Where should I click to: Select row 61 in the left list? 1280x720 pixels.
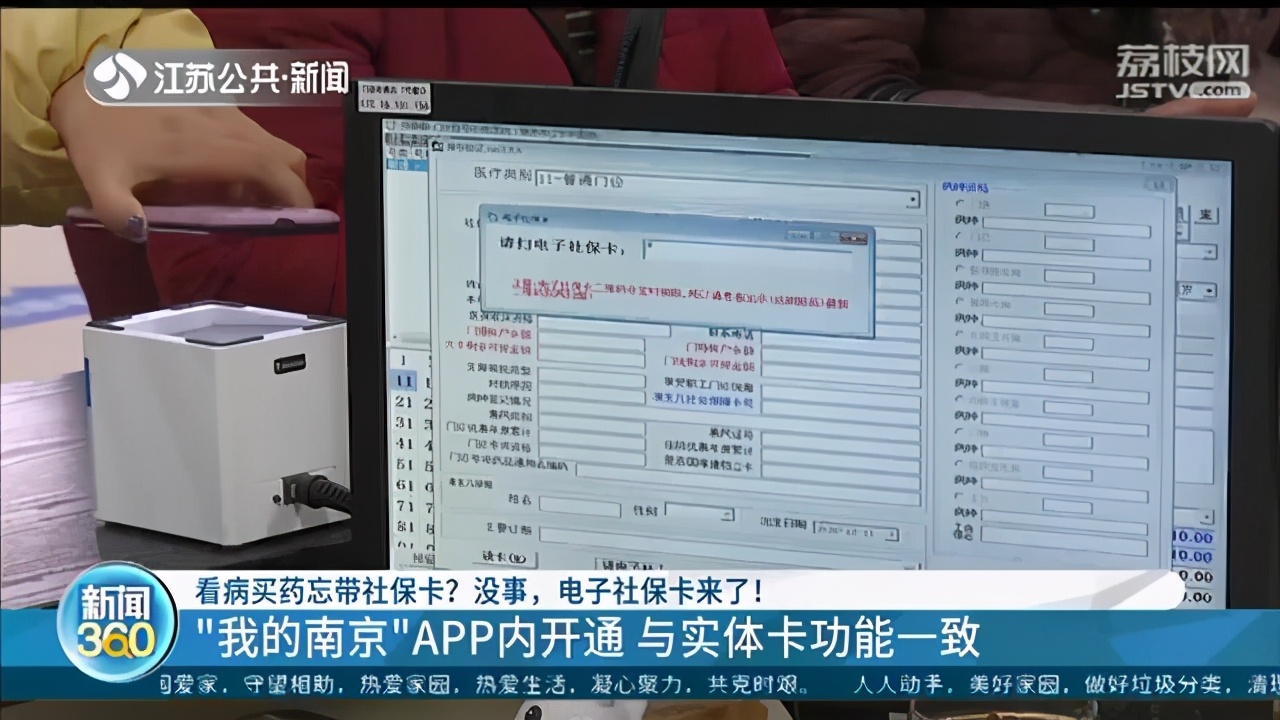[404, 486]
